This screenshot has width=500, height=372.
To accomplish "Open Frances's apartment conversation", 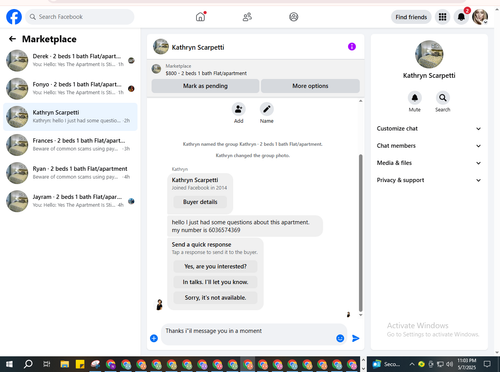I will [70, 145].
